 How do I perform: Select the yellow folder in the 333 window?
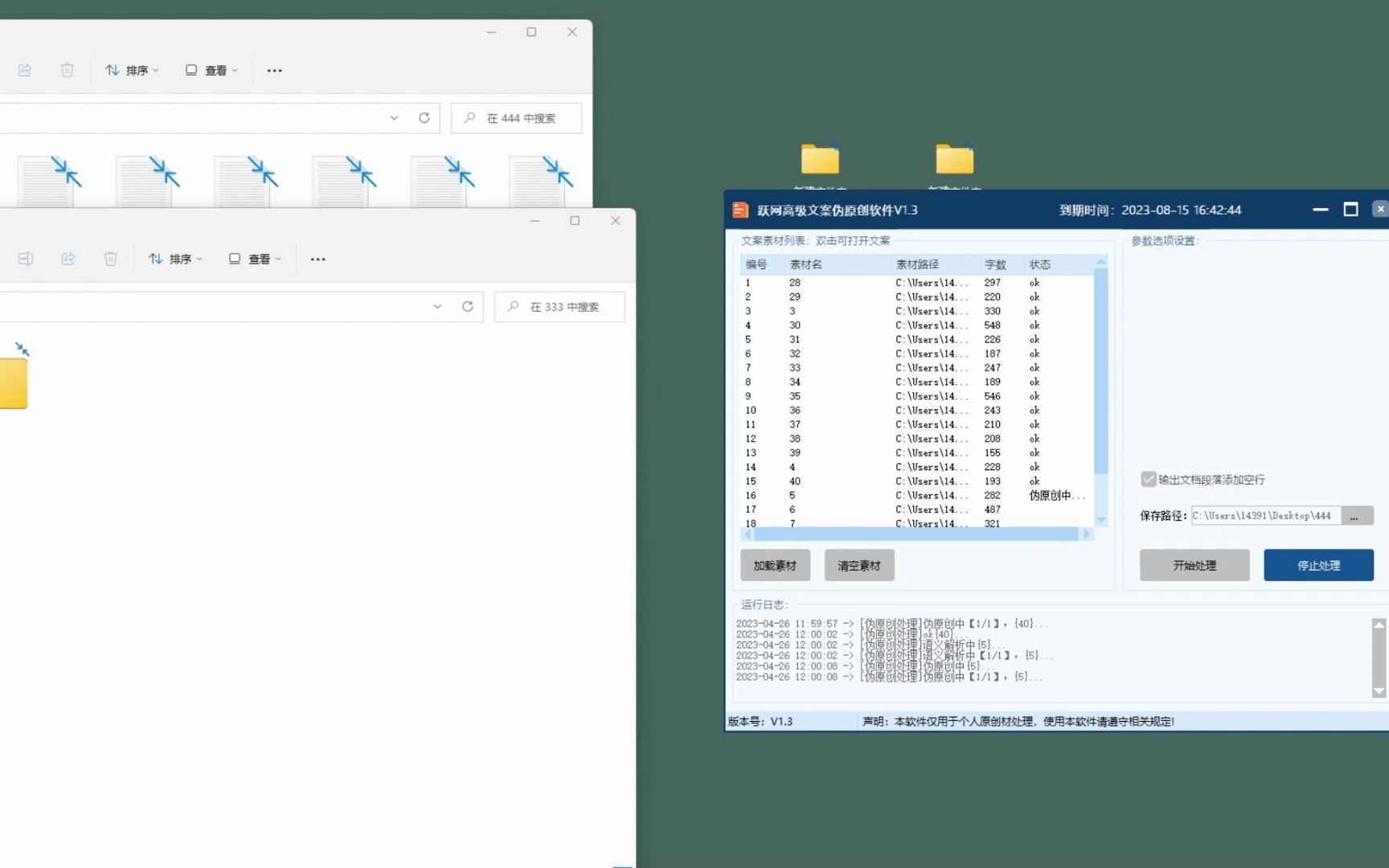[x=13, y=383]
